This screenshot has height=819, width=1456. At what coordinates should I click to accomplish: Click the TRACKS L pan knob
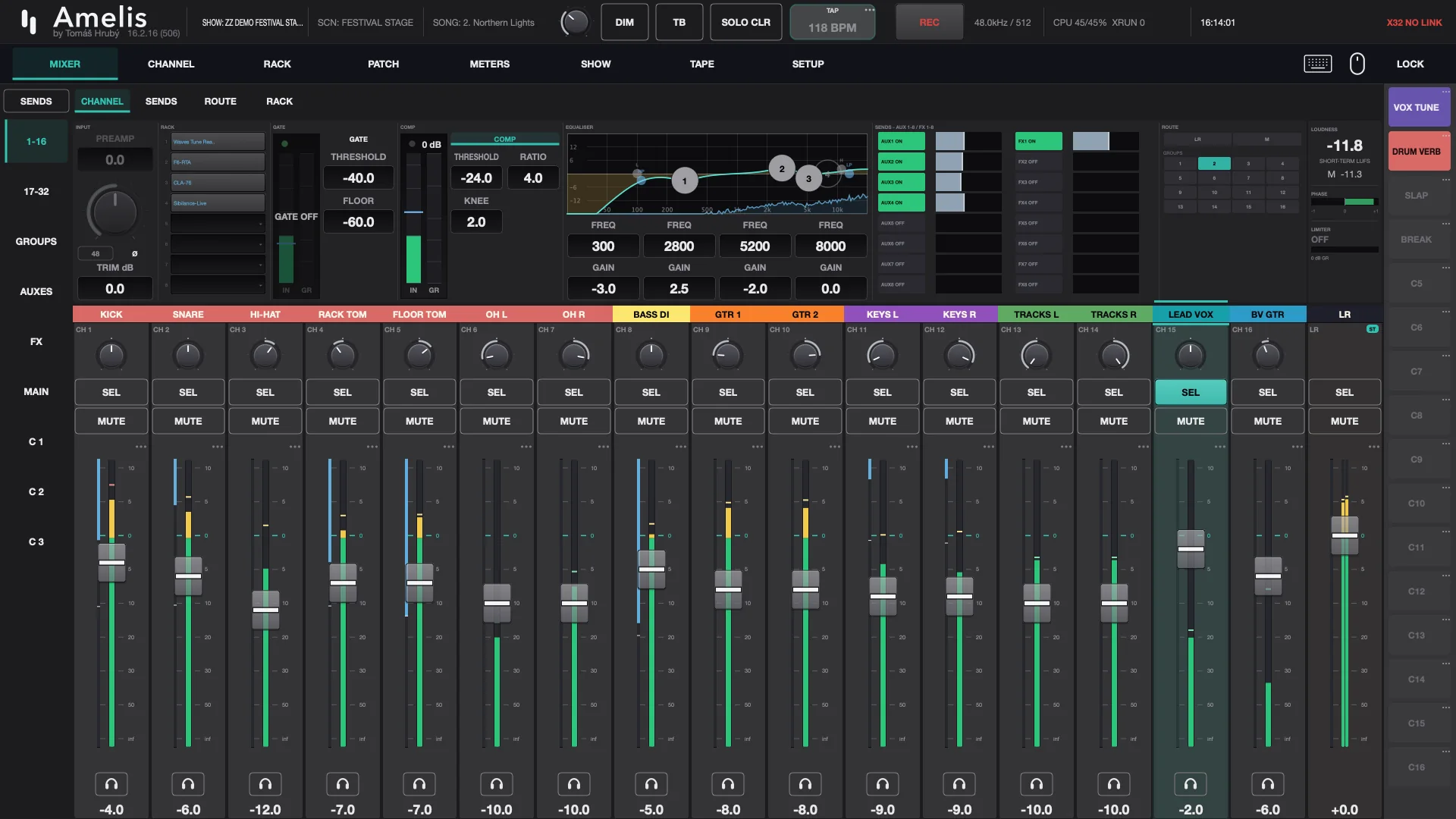(x=1037, y=355)
